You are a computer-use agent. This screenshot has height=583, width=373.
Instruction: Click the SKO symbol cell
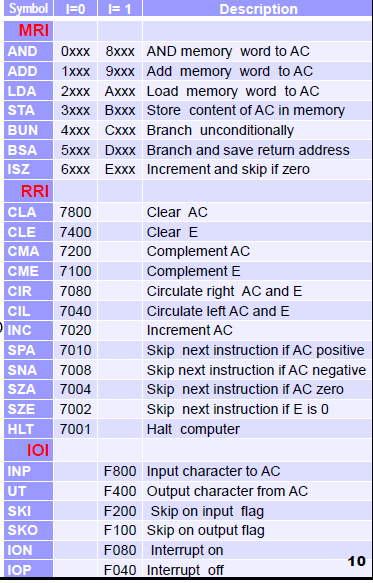[29, 530]
